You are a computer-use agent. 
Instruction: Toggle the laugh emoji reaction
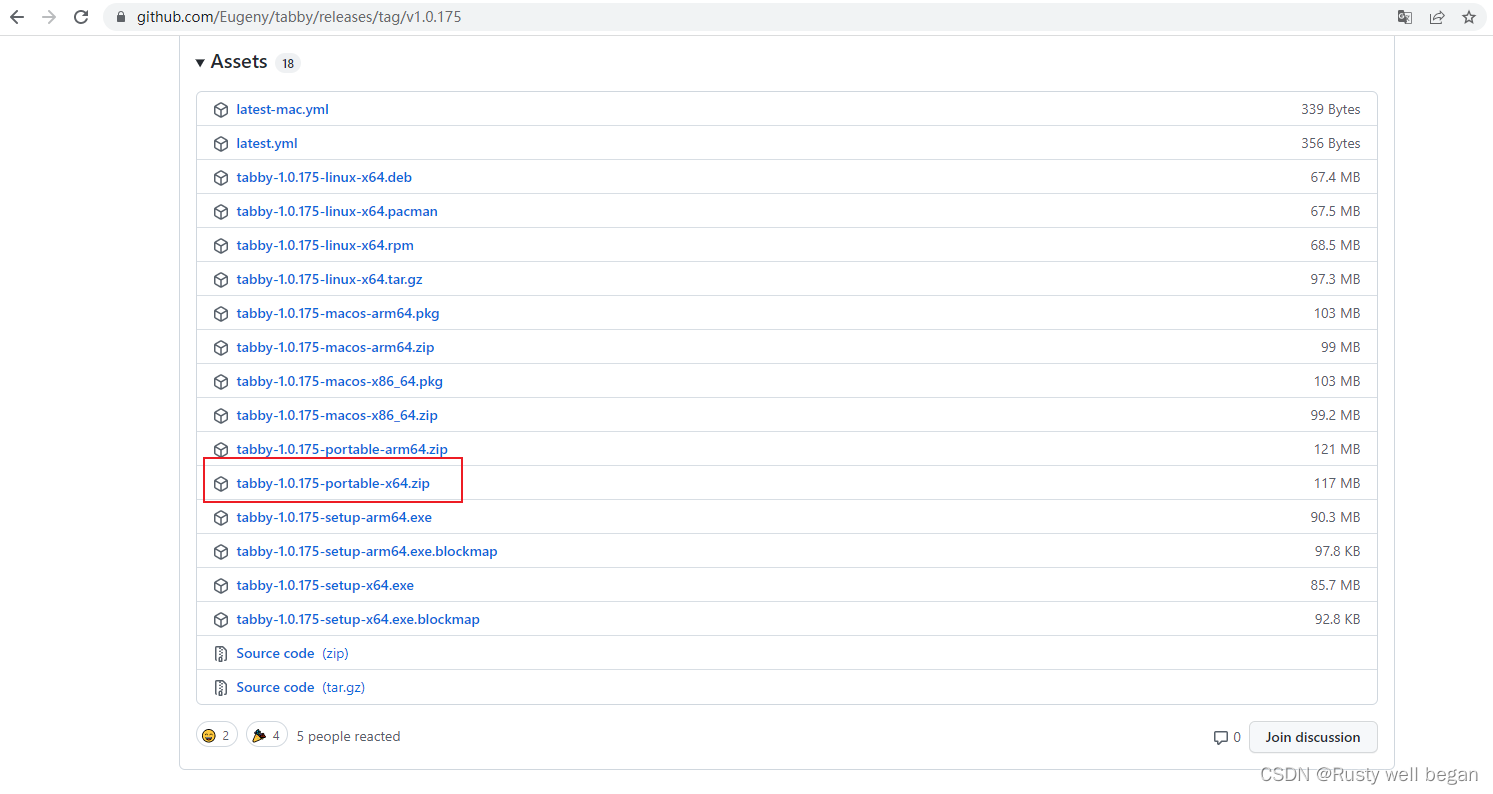[217, 736]
